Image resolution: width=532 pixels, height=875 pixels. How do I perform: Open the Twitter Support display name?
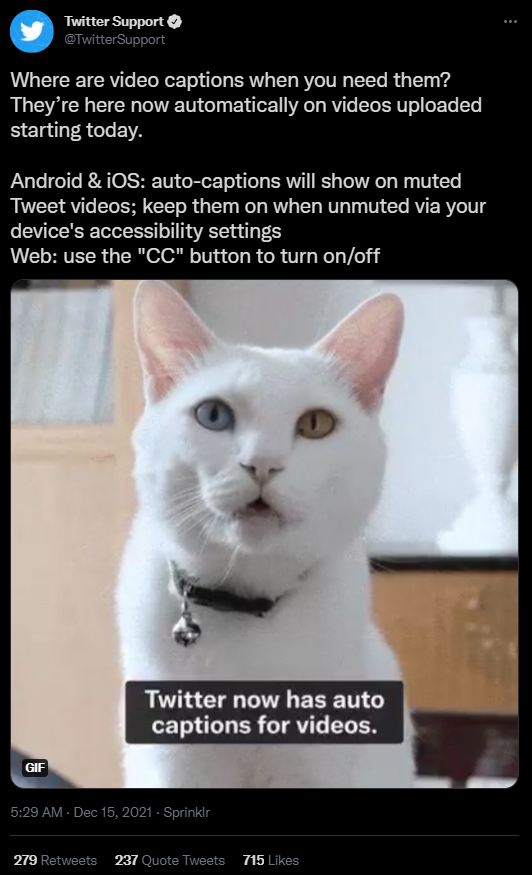pyautogui.click(x=114, y=22)
